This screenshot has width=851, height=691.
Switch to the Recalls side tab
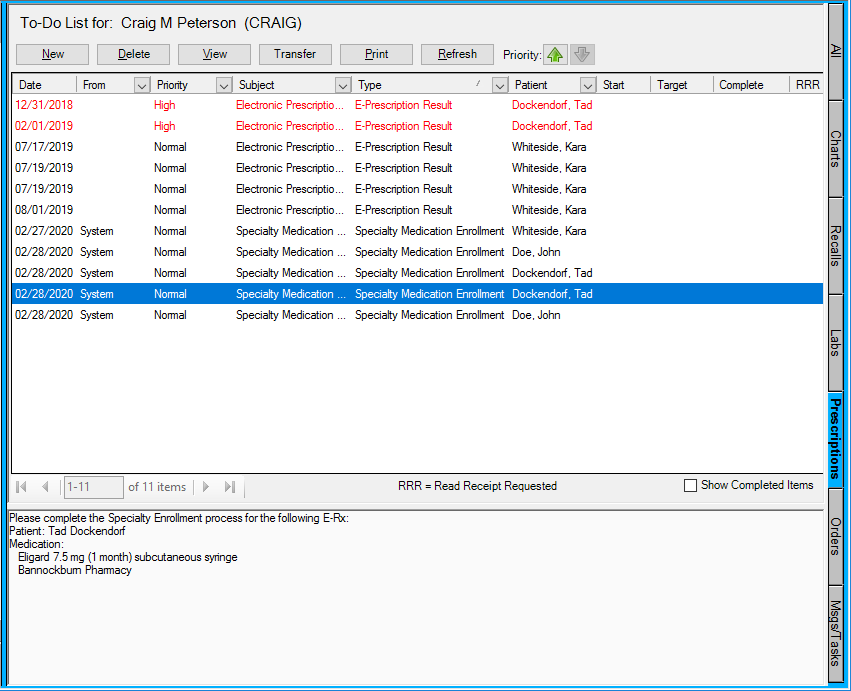click(835, 246)
